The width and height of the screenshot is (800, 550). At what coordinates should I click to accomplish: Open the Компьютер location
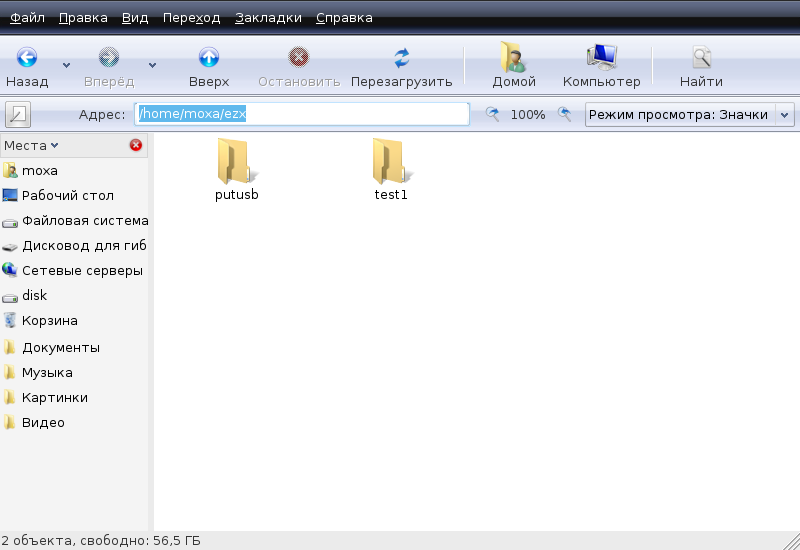tap(602, 66)
